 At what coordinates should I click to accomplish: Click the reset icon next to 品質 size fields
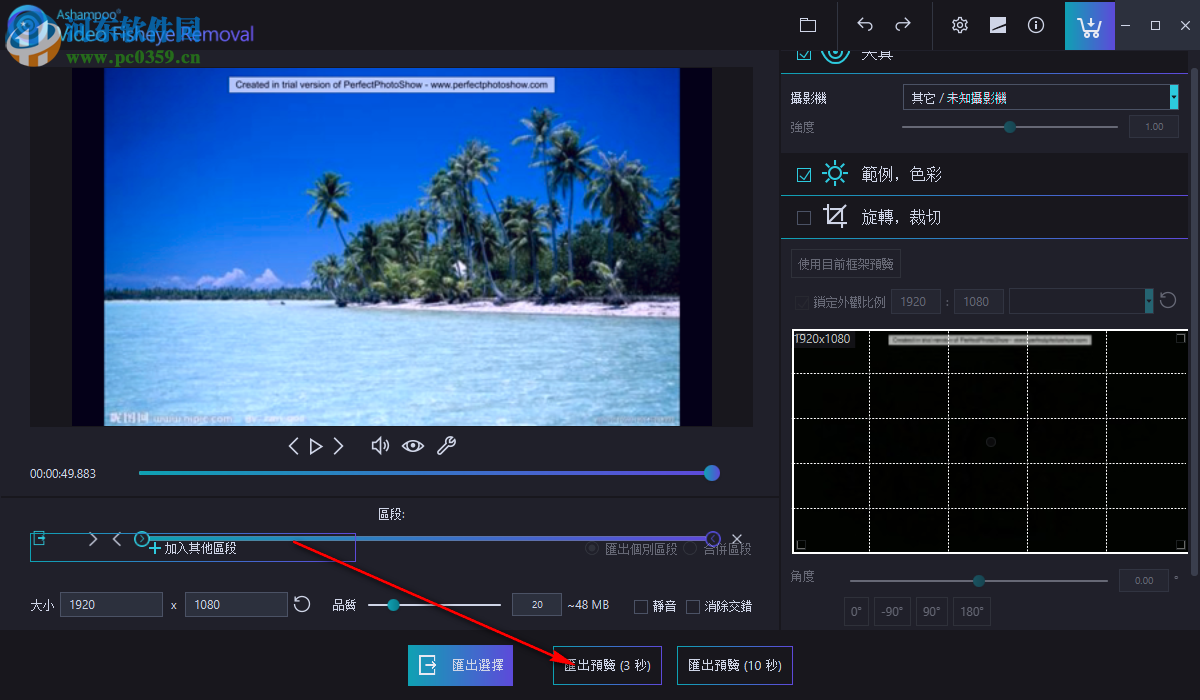(x=303, y=604)
